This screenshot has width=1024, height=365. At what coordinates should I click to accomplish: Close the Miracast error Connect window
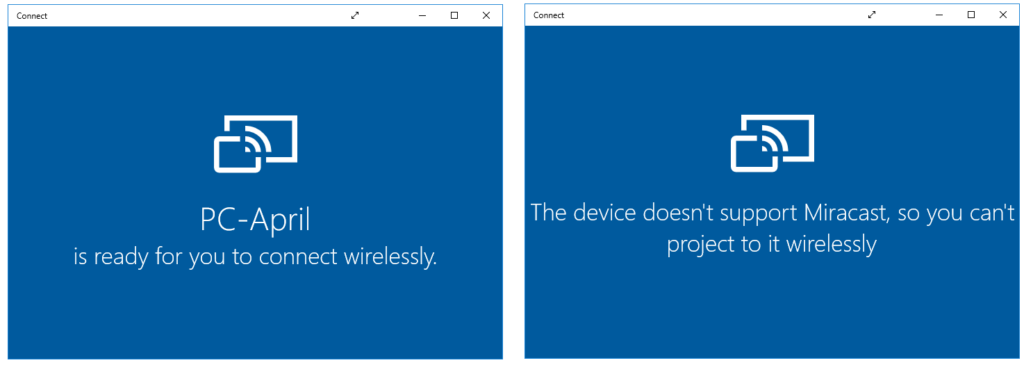tap(1002, 14)
